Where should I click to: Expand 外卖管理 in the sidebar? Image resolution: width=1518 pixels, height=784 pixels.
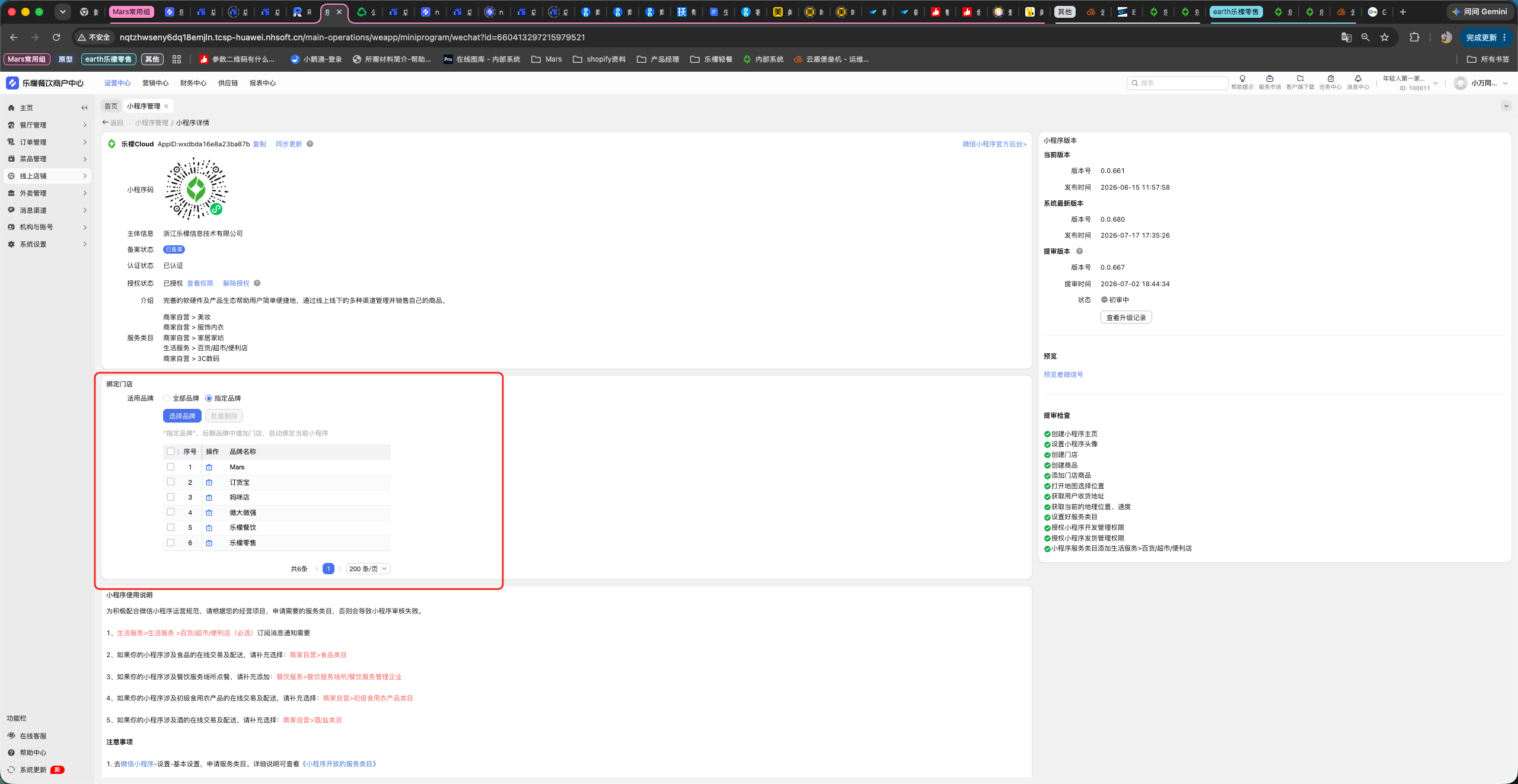(x=47, y=193)
